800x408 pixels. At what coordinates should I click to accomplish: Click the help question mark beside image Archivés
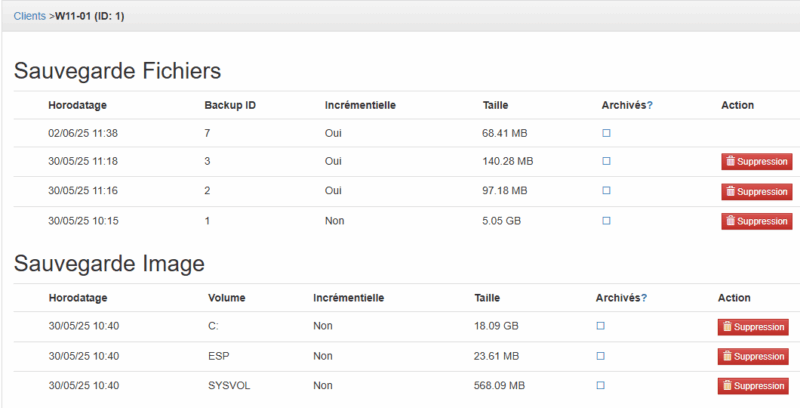[643, 297]
